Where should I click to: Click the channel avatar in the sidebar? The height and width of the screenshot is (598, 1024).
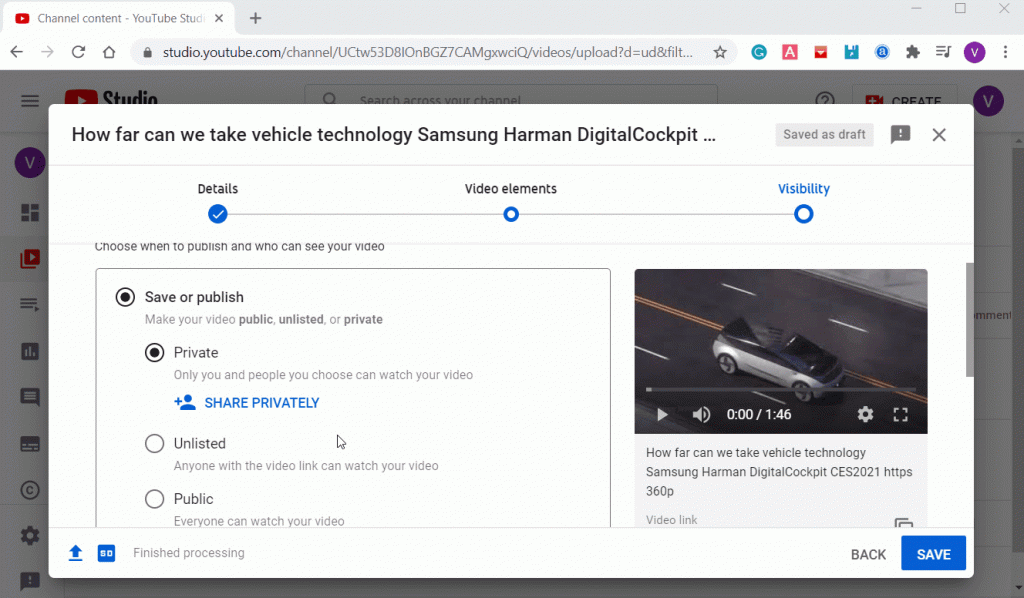(x=29, y=163)
